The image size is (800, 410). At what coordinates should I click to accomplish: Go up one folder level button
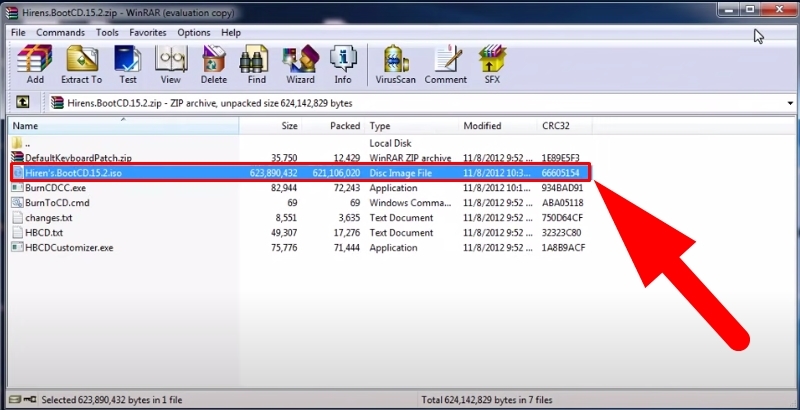coord(23,102)
